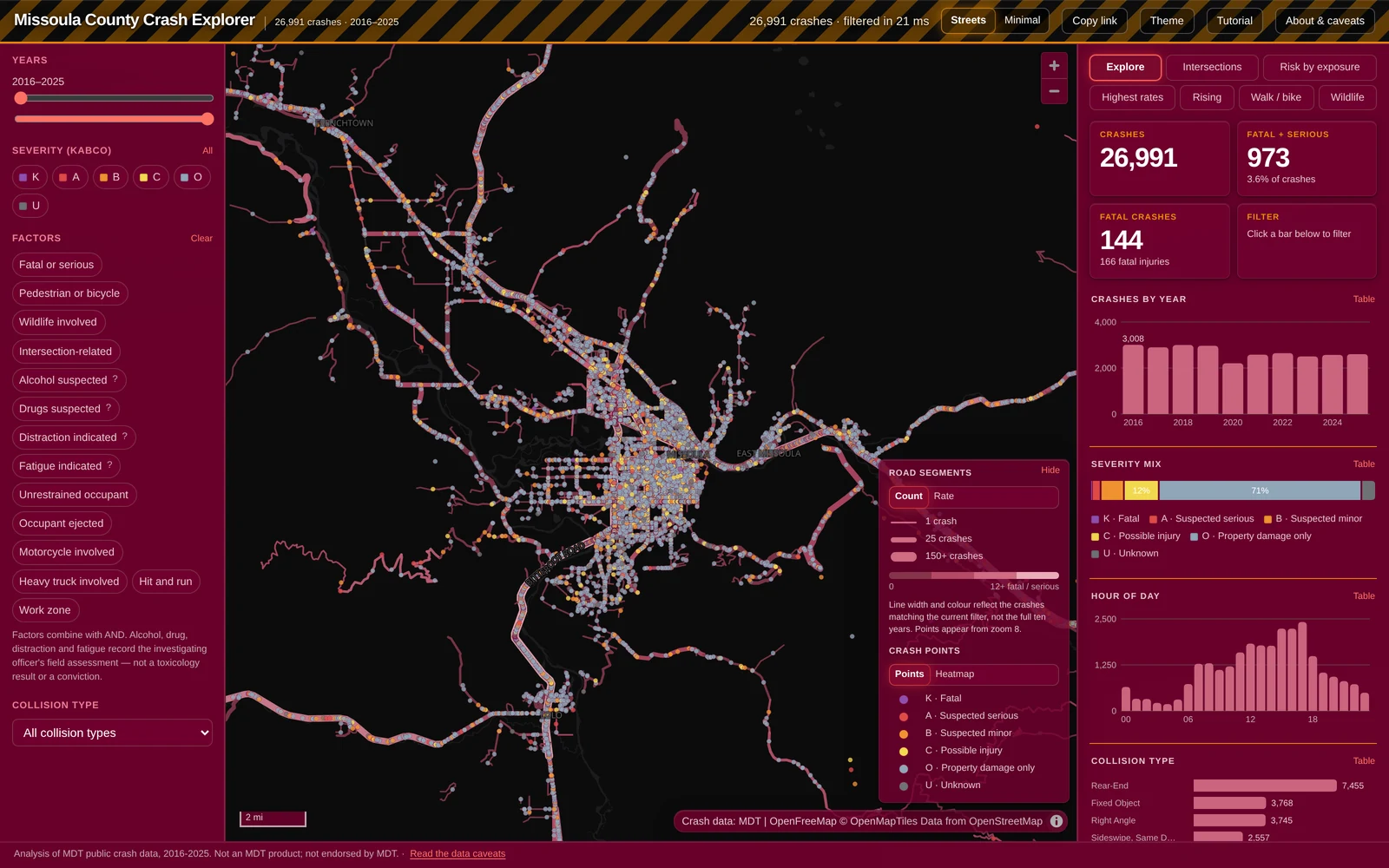Filter by Wildlife involved factor

point(58,322)
